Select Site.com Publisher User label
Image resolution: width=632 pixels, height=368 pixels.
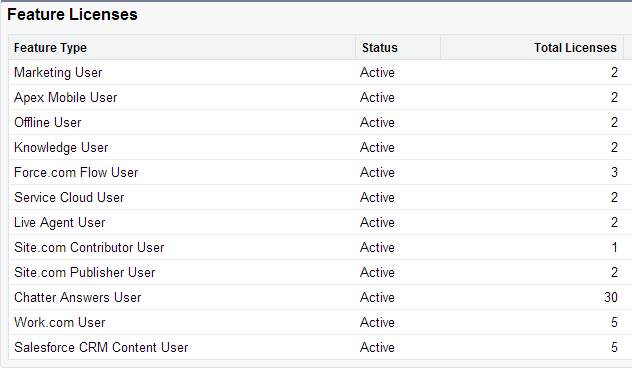85,272
